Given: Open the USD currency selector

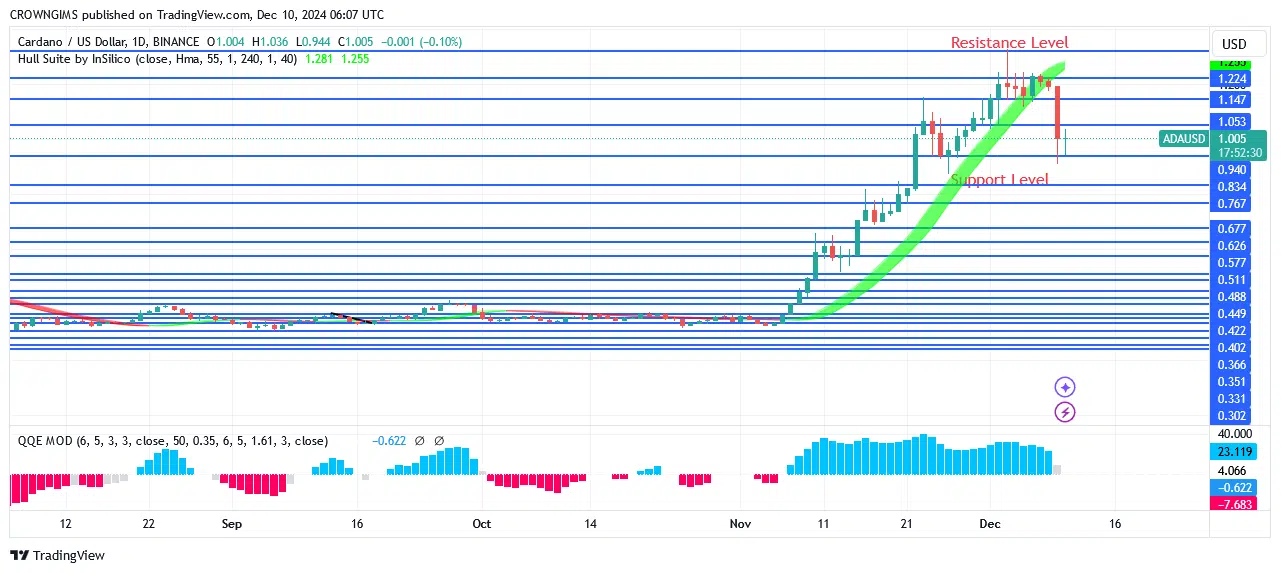Looking at the screenshot, I should 1234,44.
